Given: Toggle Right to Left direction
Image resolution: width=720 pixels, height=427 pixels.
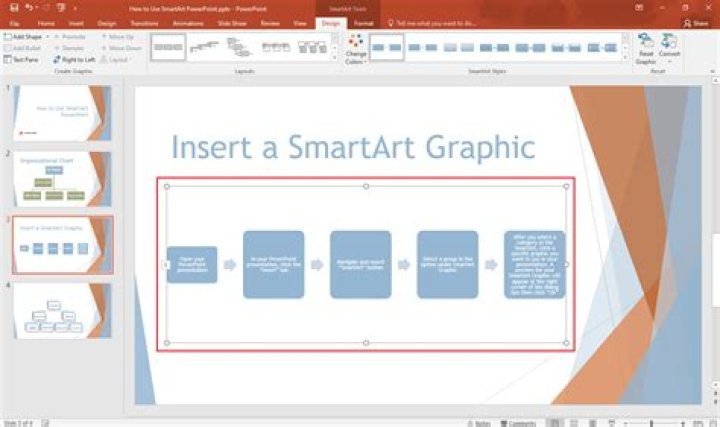Looking at the screenshot, I should (73, 59).
